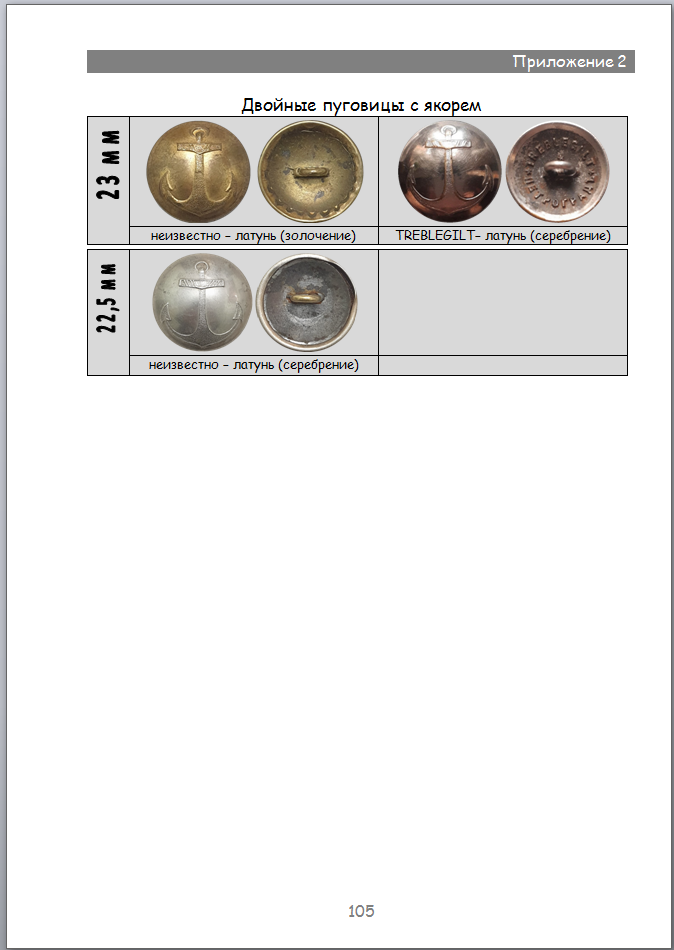Click the '22,5 мм' row label

[x=108, y=298]
